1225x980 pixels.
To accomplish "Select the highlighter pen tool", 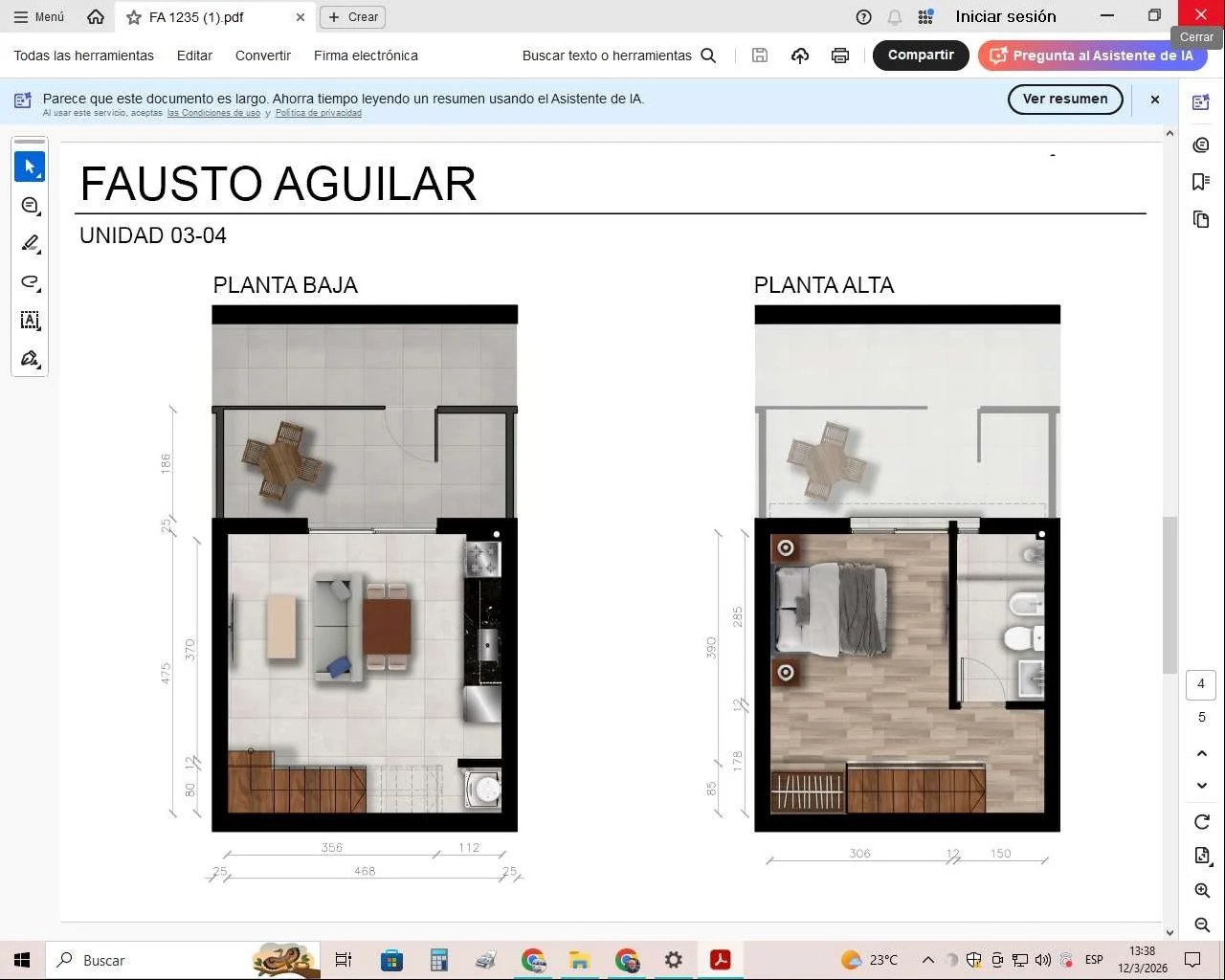I will 30,244.
